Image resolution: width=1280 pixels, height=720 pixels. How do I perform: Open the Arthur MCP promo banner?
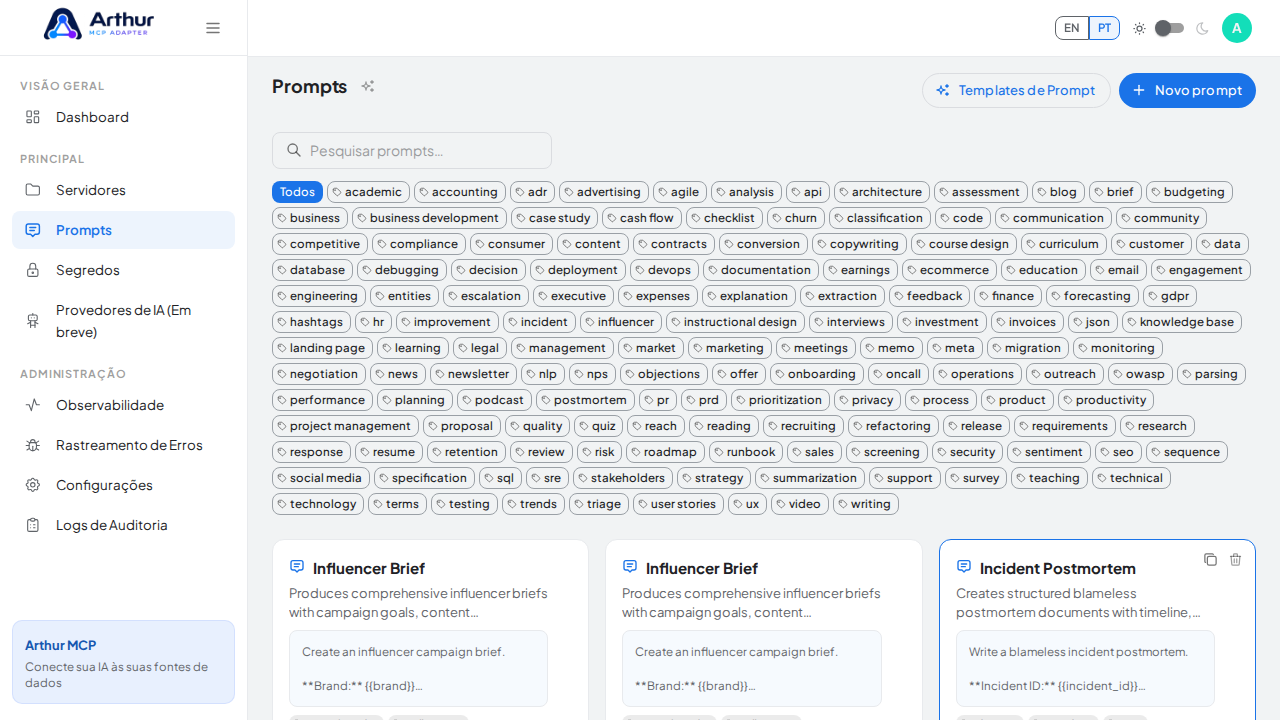123,662
